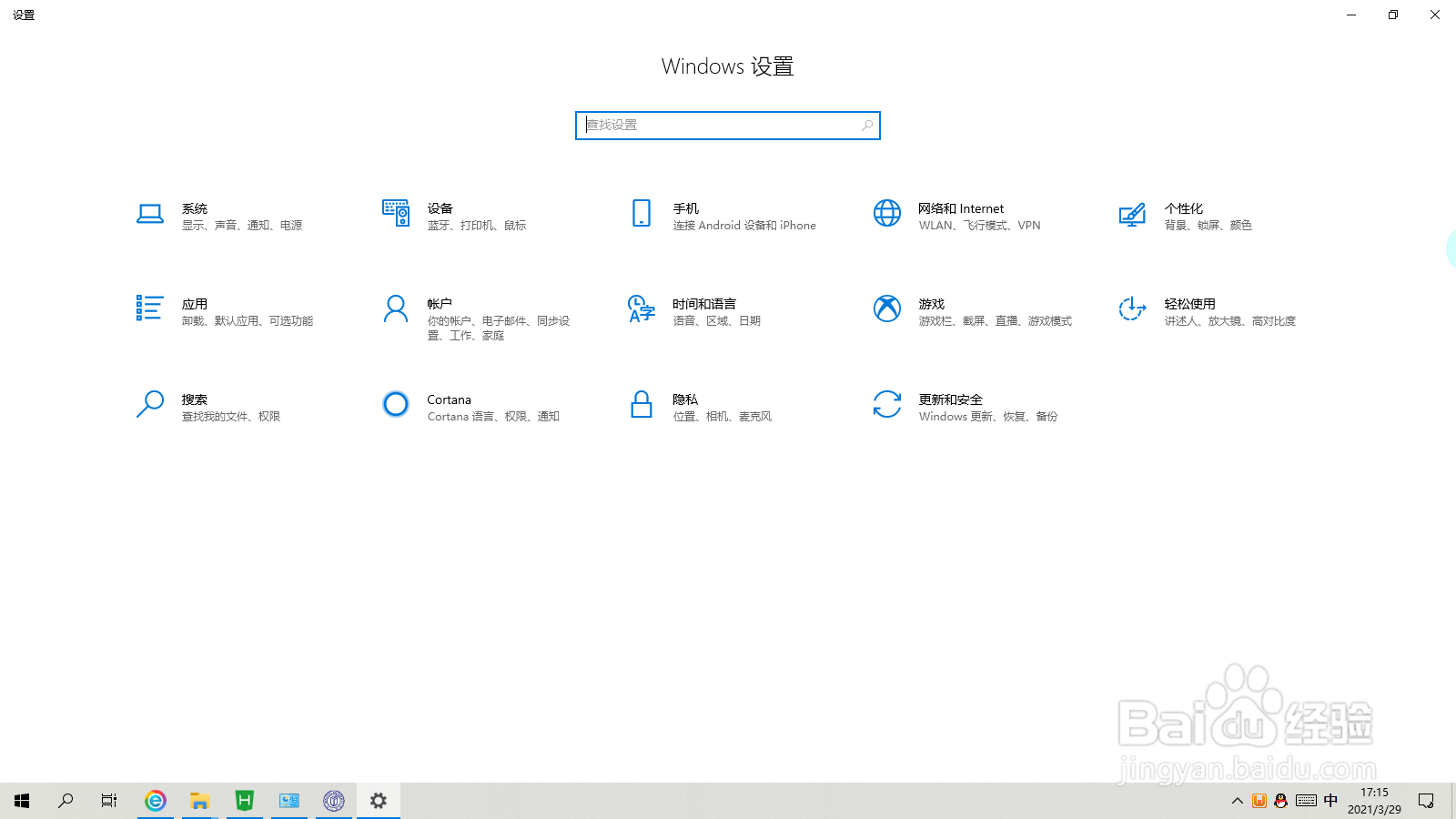Screen dimensions: 1456x819
Task: Click the 隐私 title text
Action: (686, 399)
